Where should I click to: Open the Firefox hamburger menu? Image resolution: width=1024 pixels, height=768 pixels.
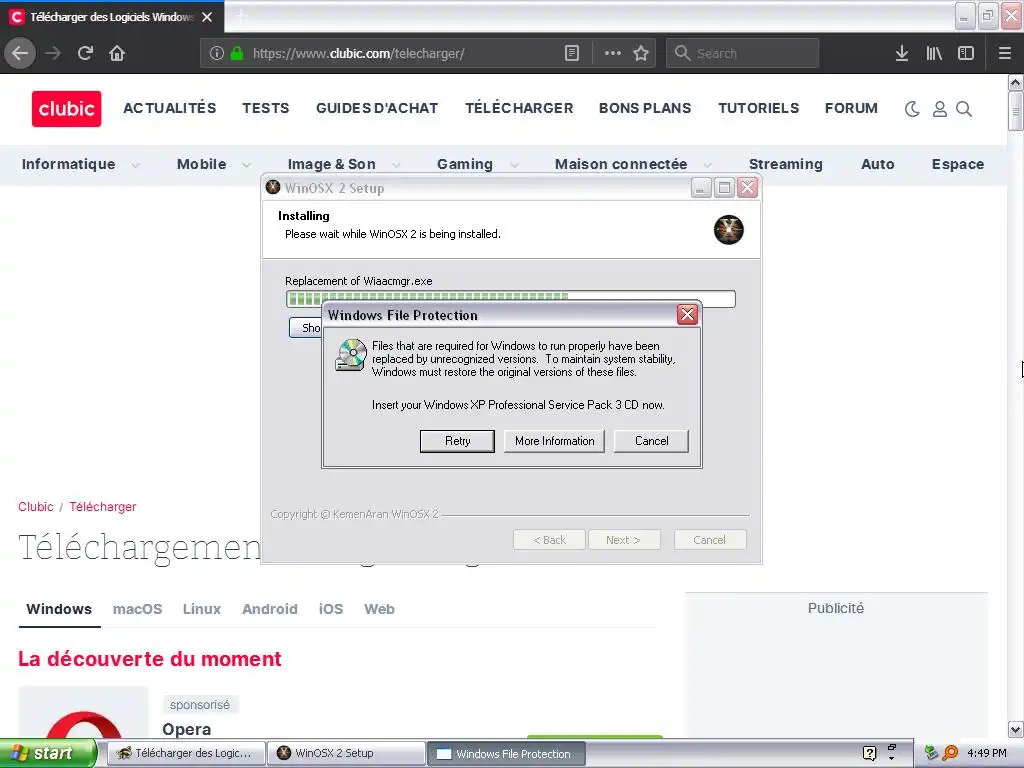tap(1004, 53)
